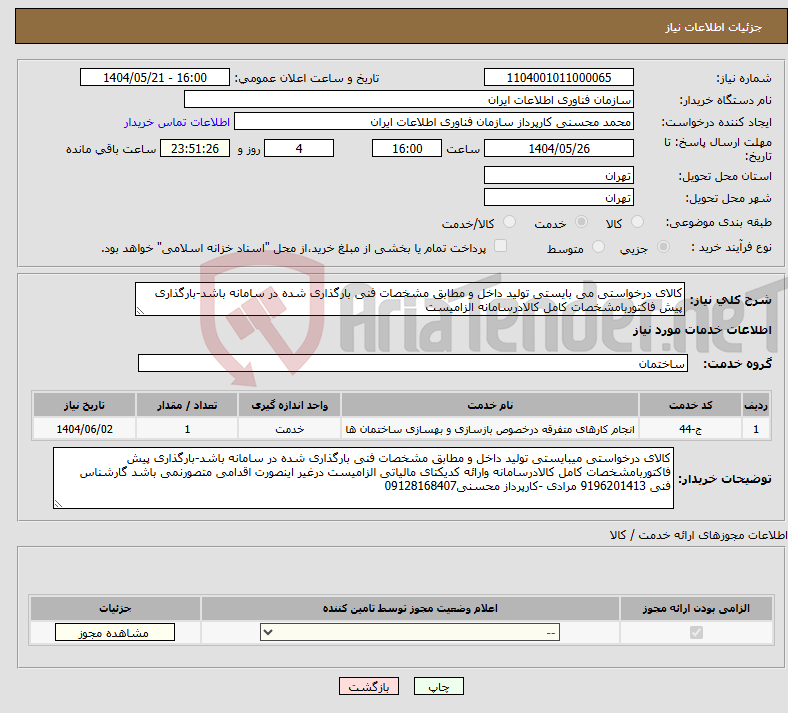788x713 pixels.
Task: Click the توضیحات خریدار text area
Action: (x=363, y=478)
